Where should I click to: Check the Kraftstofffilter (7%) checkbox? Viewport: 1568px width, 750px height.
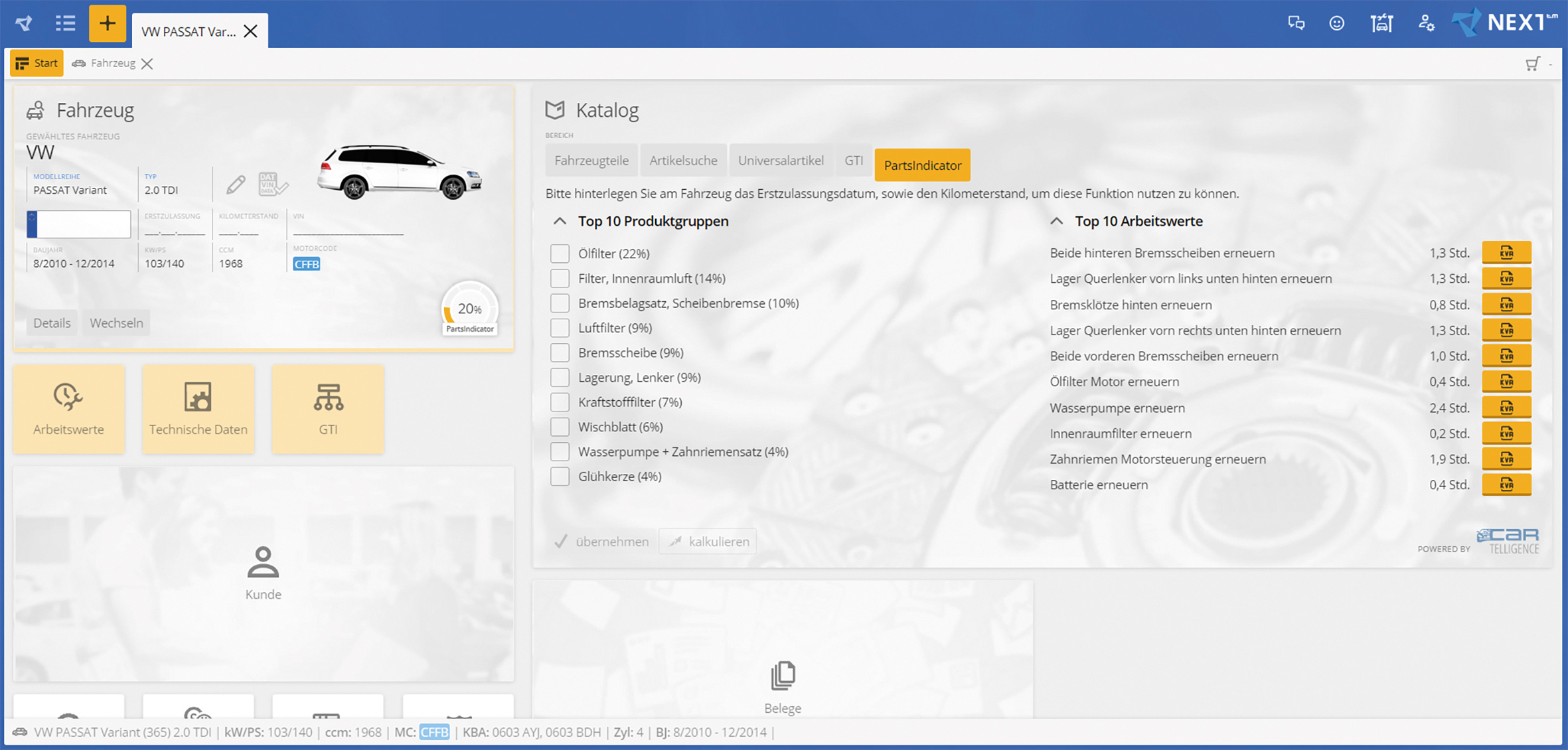[560, 402]
